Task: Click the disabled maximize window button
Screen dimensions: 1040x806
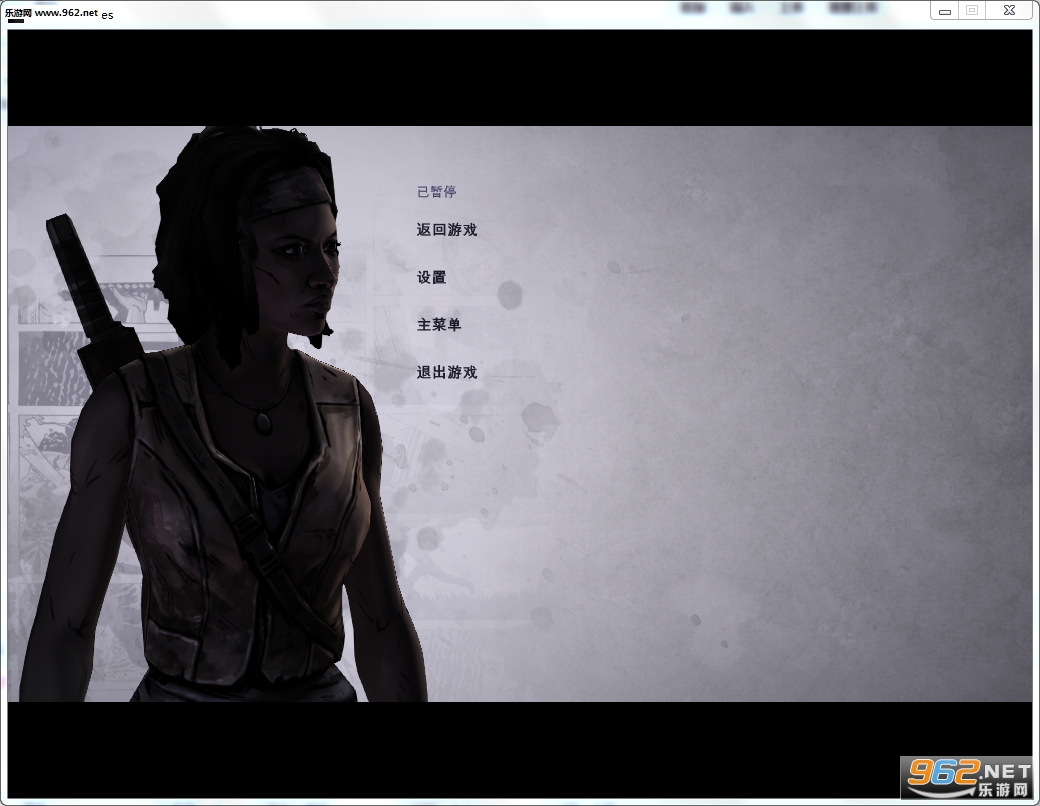Action: (x=972, y=11)
